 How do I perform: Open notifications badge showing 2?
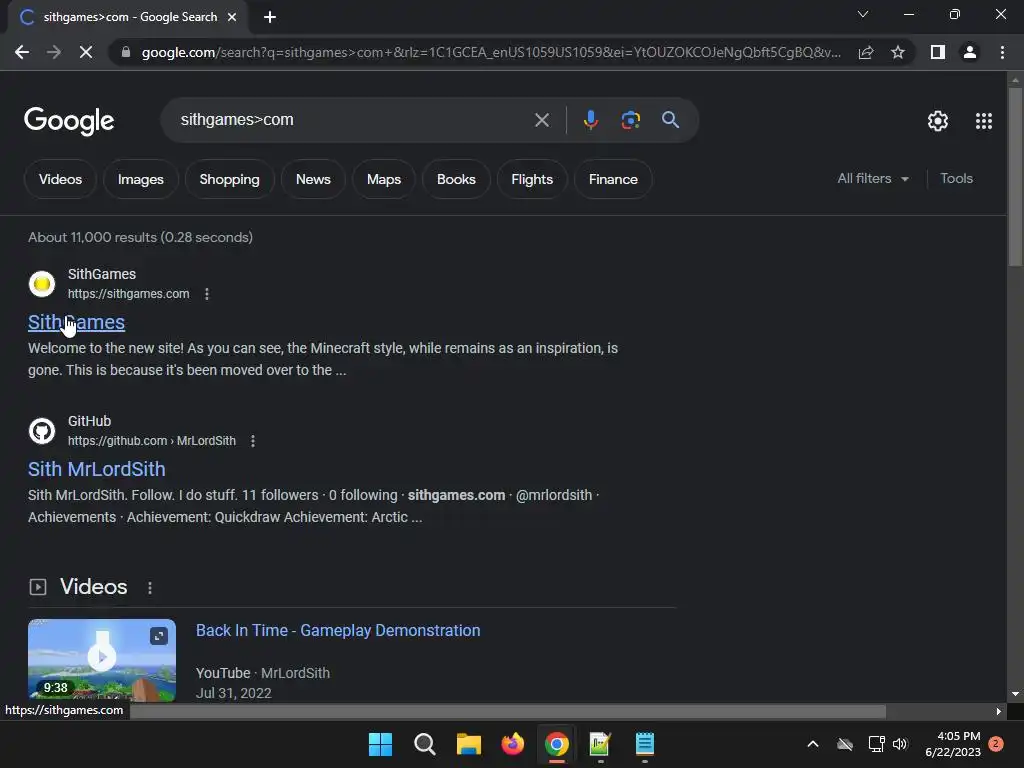(996, 744)
